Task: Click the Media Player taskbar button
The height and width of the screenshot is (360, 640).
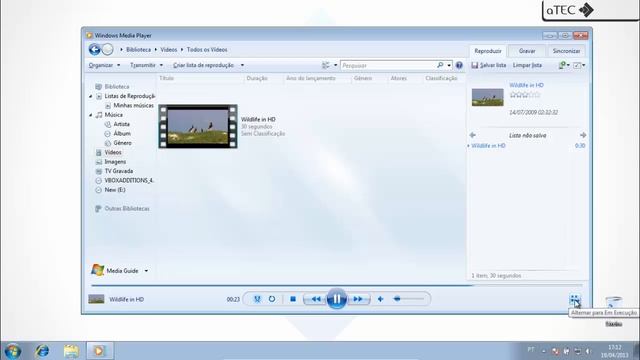Action: point(100,351)
